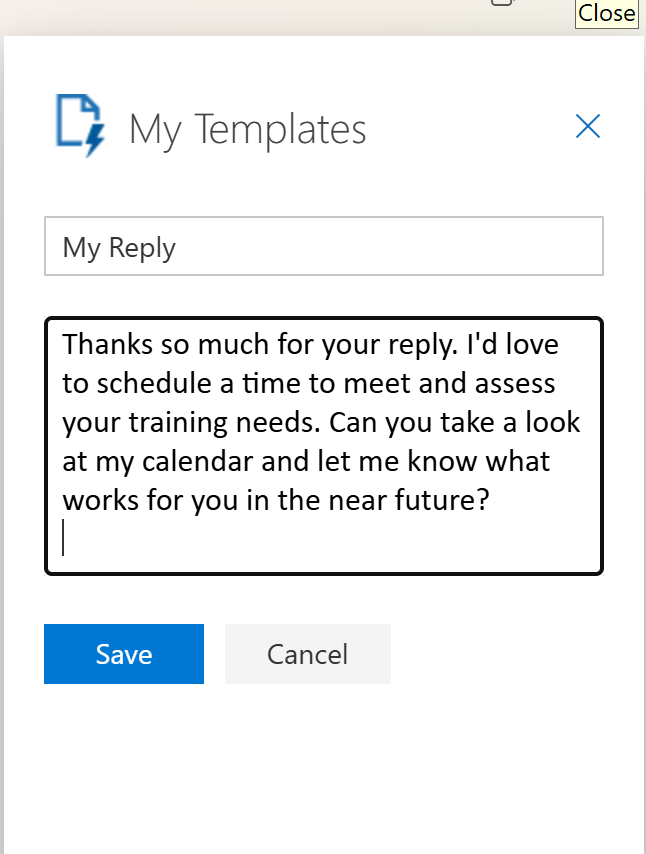Click the 'My Templates' heading text
Viewport: 646px width, 854px height.
pos(248,130)
